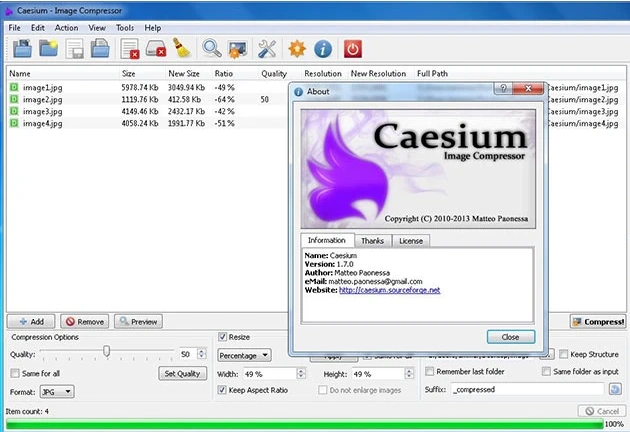Click the broom Clear List icon

182,48
